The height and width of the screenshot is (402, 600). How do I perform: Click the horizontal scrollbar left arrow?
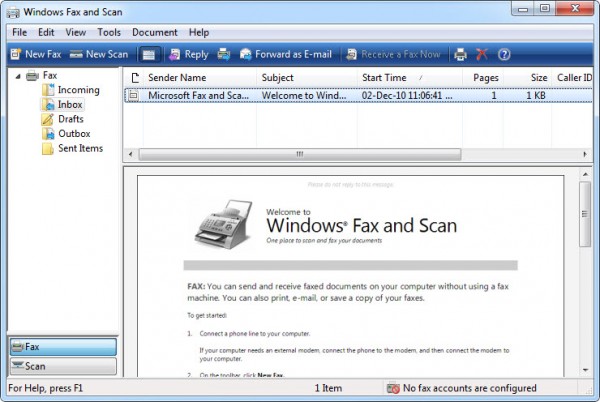point(131,154)
